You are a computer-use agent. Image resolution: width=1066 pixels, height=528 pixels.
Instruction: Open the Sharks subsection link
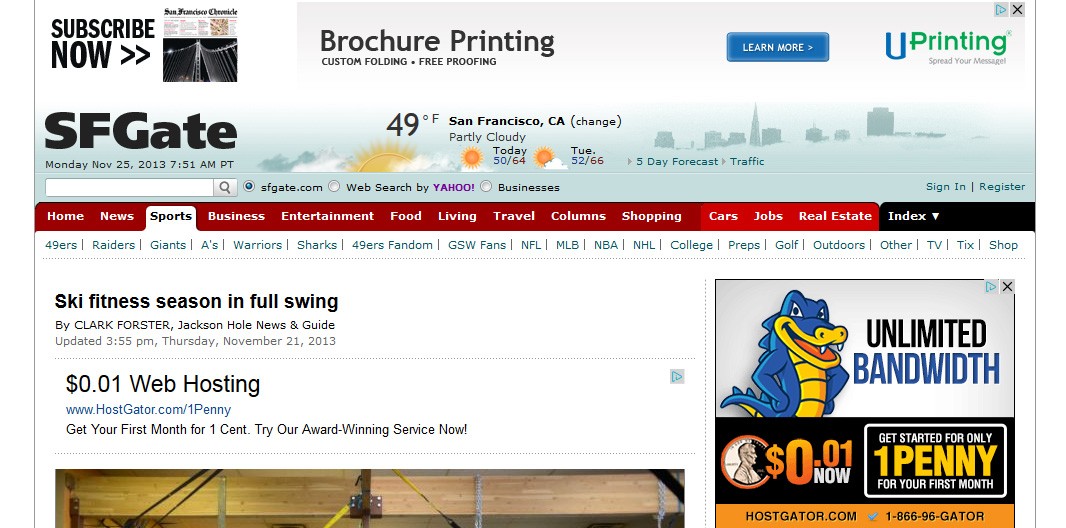tap(317, 245)
